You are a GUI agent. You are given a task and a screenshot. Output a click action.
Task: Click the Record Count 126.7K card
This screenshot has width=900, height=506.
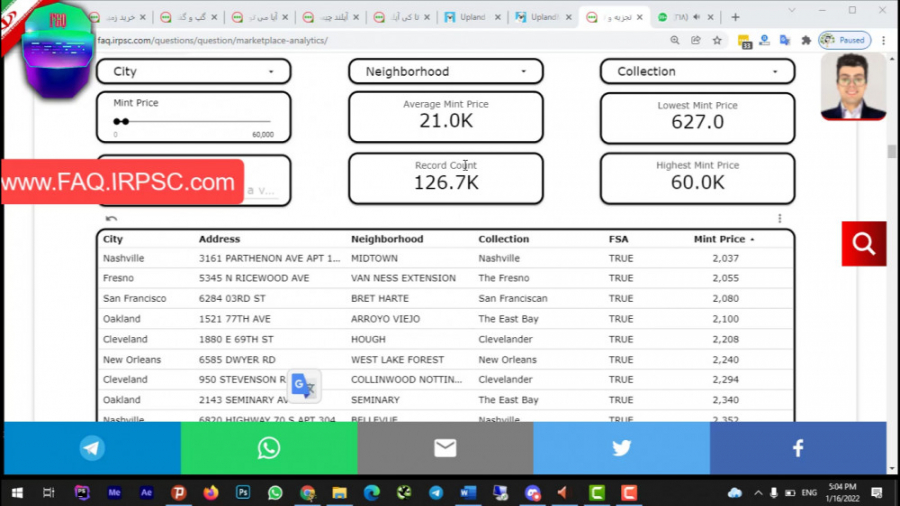tap(445, 178)
